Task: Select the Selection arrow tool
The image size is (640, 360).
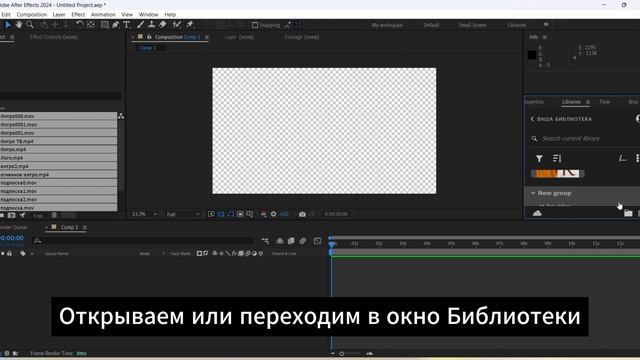Action: (x=8, y=25)
